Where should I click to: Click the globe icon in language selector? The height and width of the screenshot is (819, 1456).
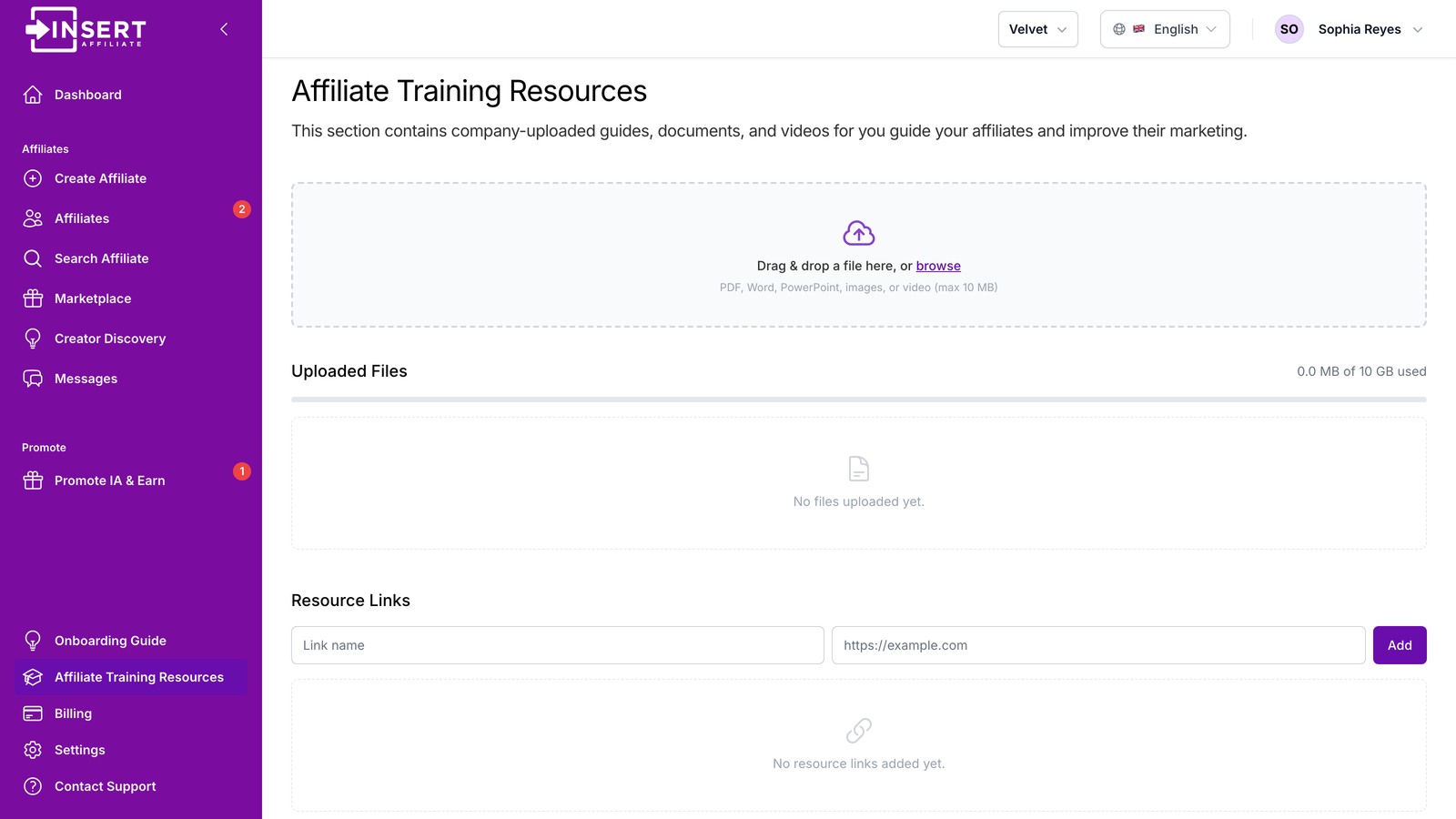tap(1119, 29)
